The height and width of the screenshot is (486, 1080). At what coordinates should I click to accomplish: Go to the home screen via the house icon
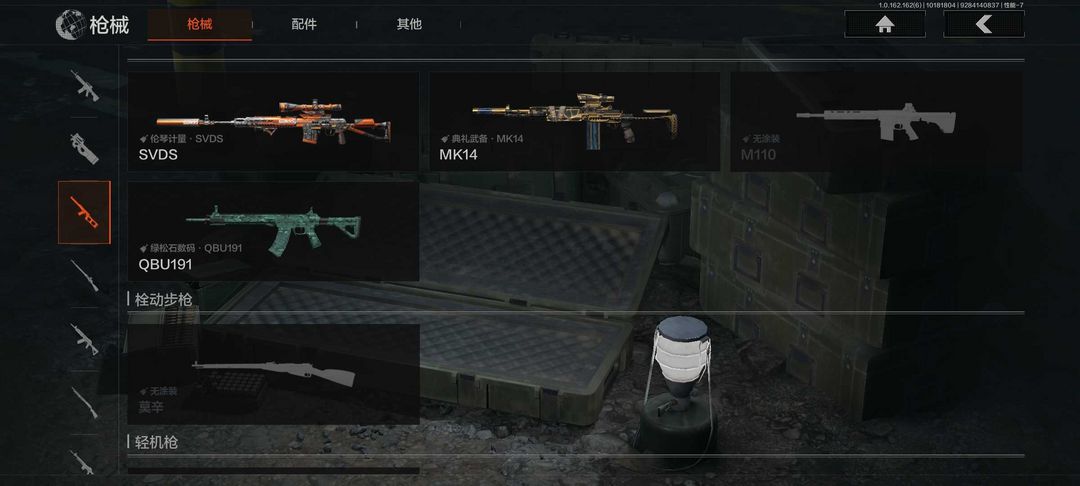885,24
